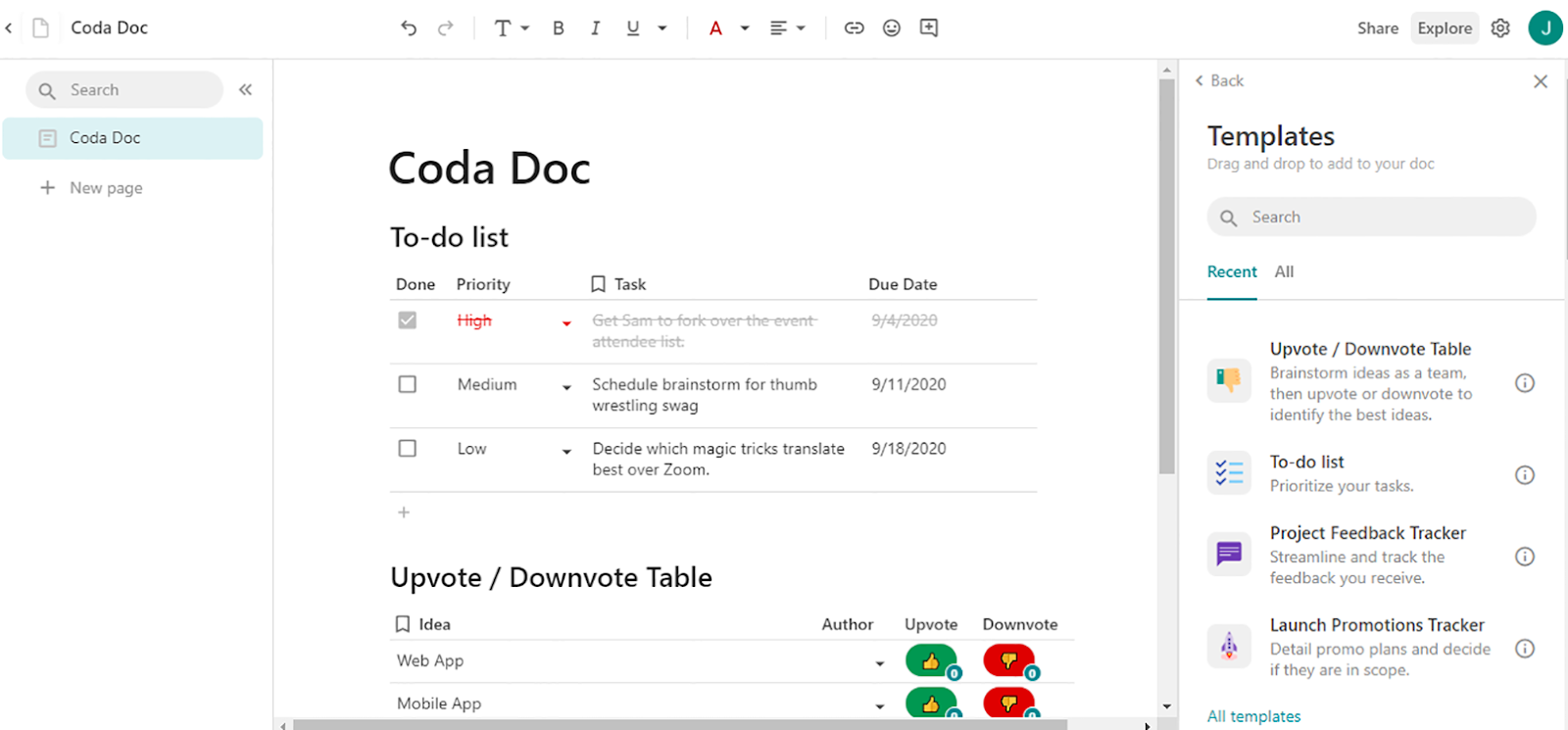Open text alignment options
This screenshot has width=1568, height=730.
coord(787,28)
